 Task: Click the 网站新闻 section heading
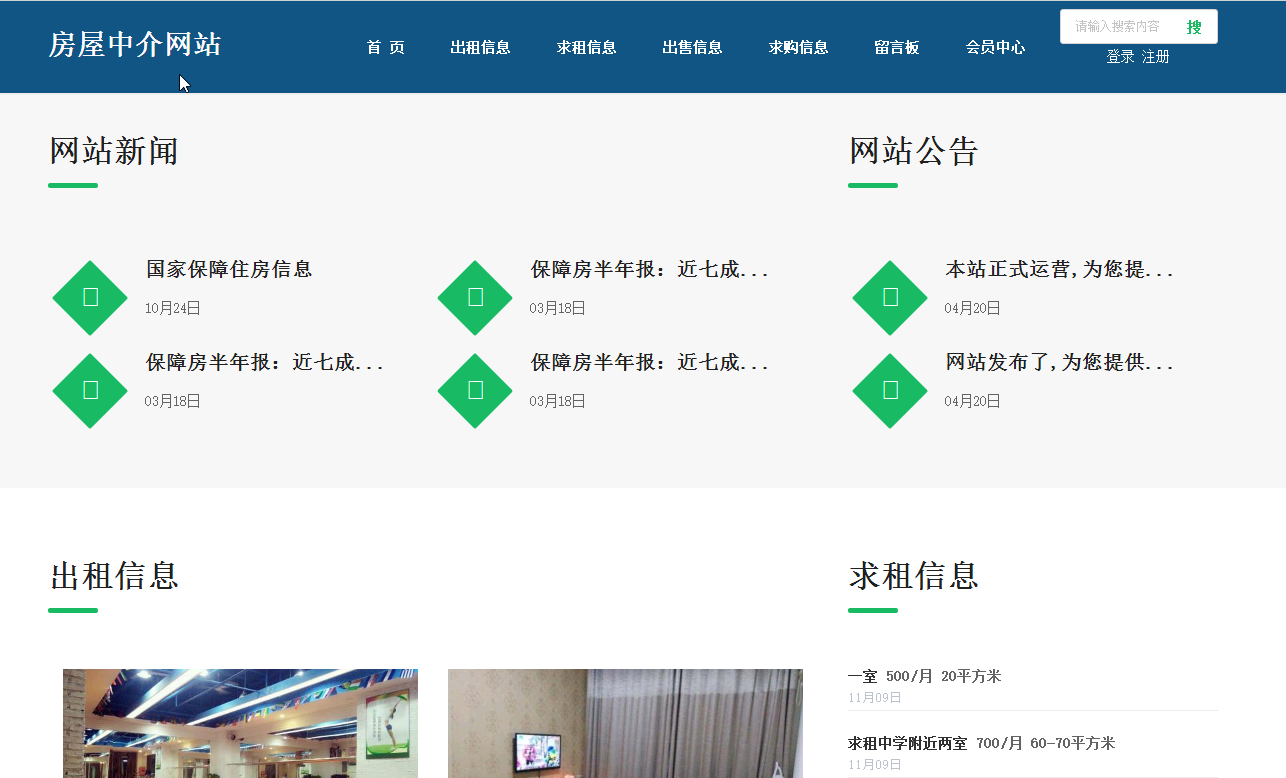(x=114, y=152)
